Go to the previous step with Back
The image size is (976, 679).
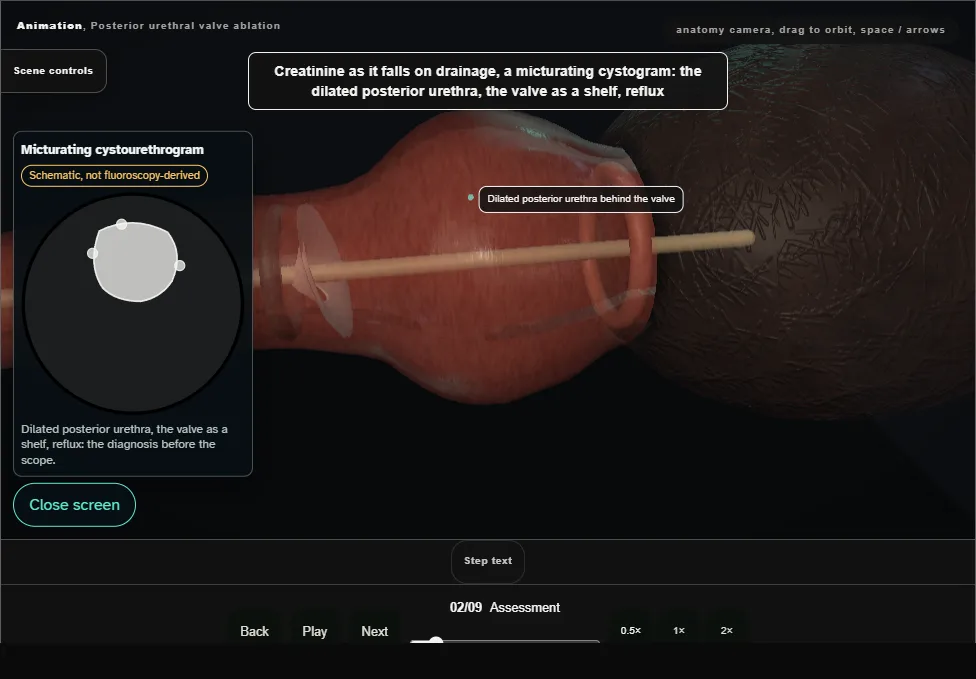coord(255,631)
